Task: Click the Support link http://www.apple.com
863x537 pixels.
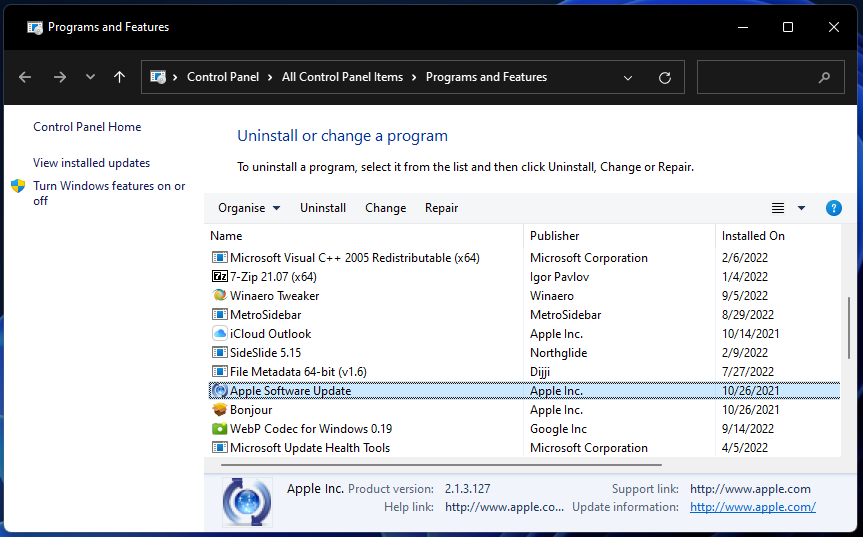Action: (750, 489)
